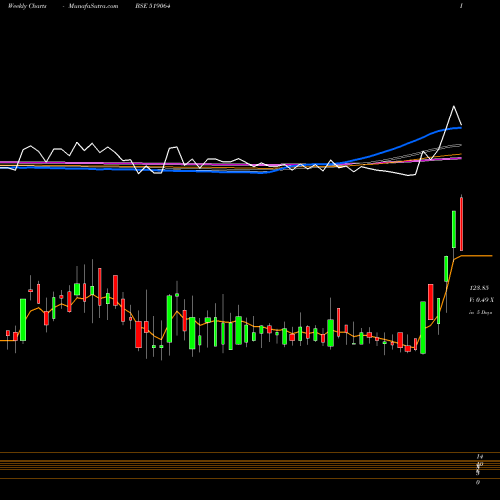Click the tallest red candlestick at chart end
500x500 pixels.
[461, 224]
